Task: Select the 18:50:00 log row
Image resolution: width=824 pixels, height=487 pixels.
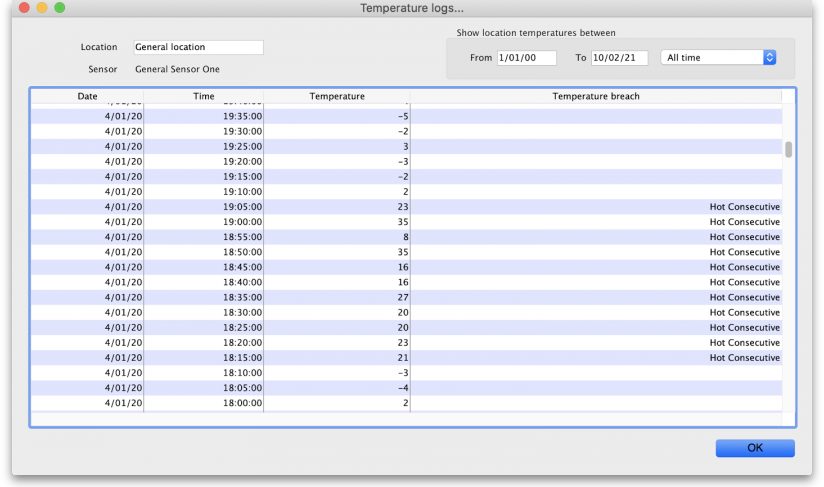Action: click(x=400, y=252)
